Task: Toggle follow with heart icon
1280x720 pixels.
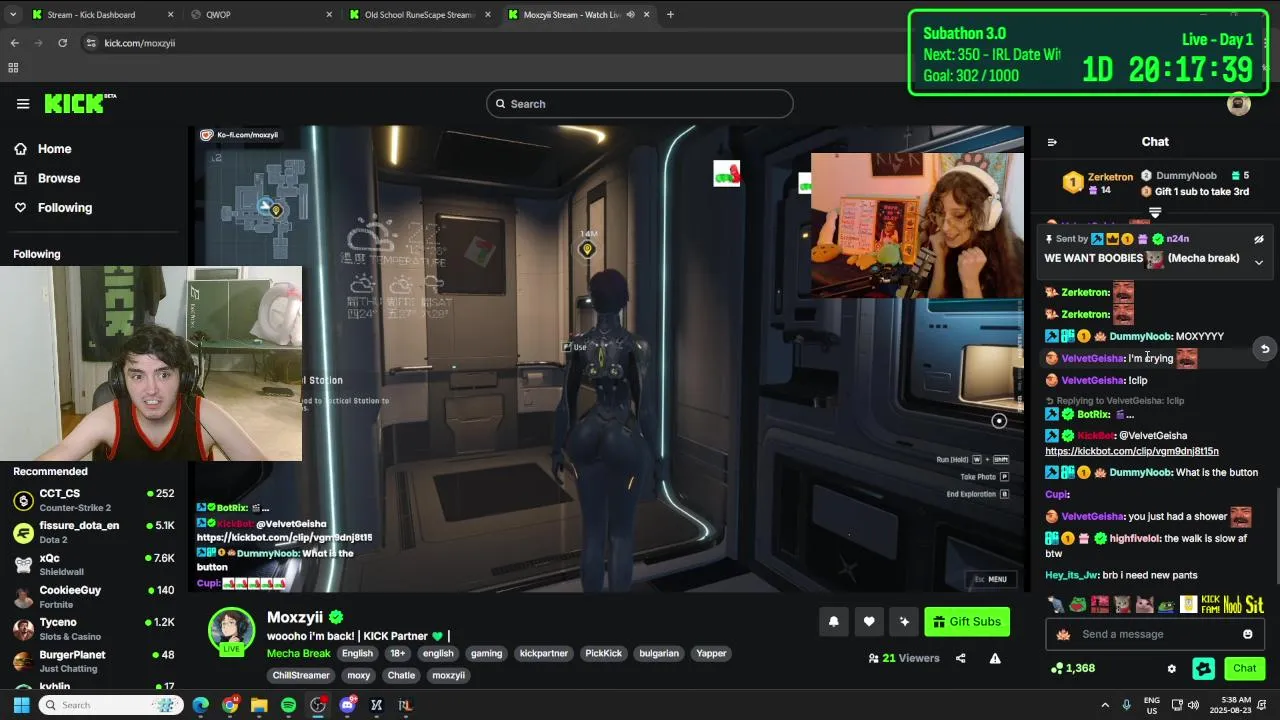Action: (x=869, y=622)
